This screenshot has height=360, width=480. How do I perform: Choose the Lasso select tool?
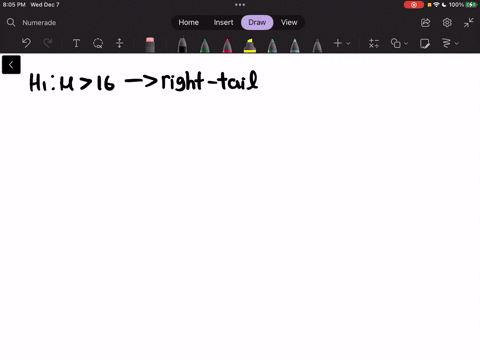[x=98, y=43]
